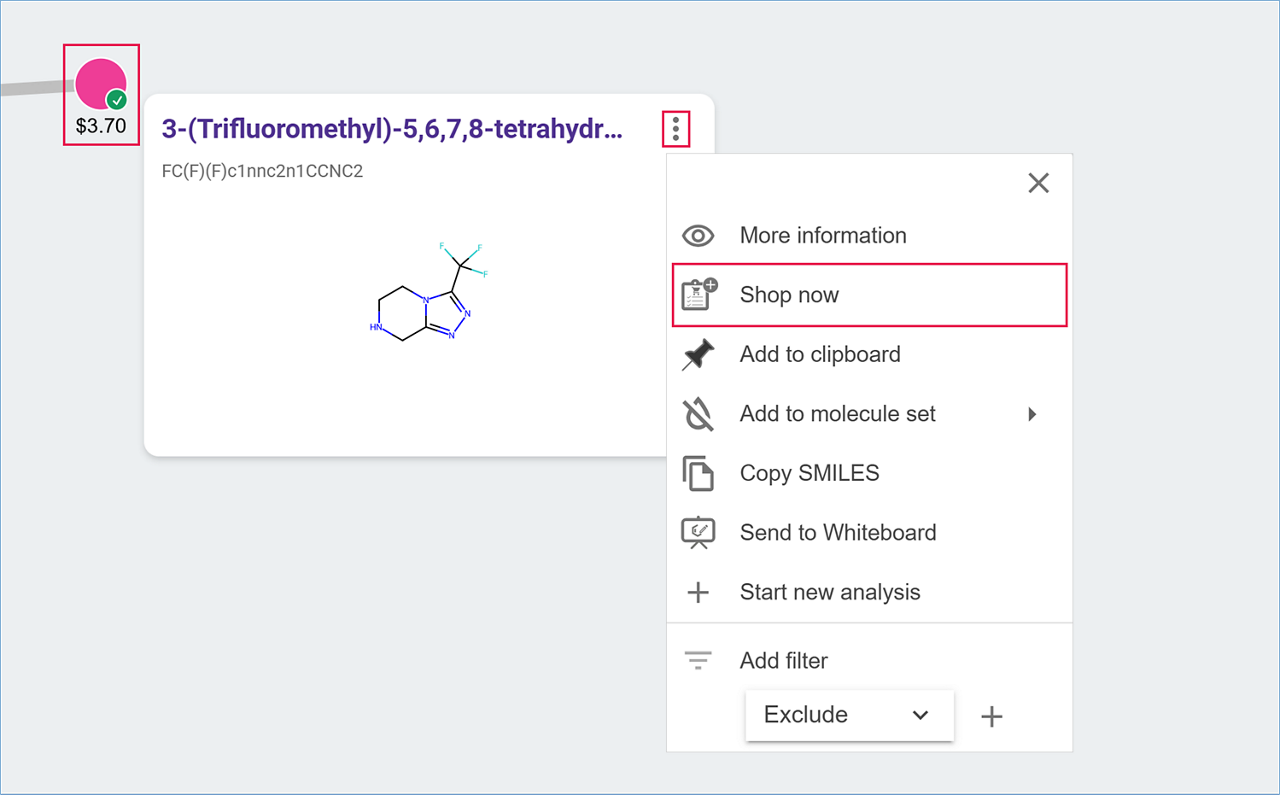Close the context menu with the X
Screen dimensions: 1280x795
[1038, 183]
